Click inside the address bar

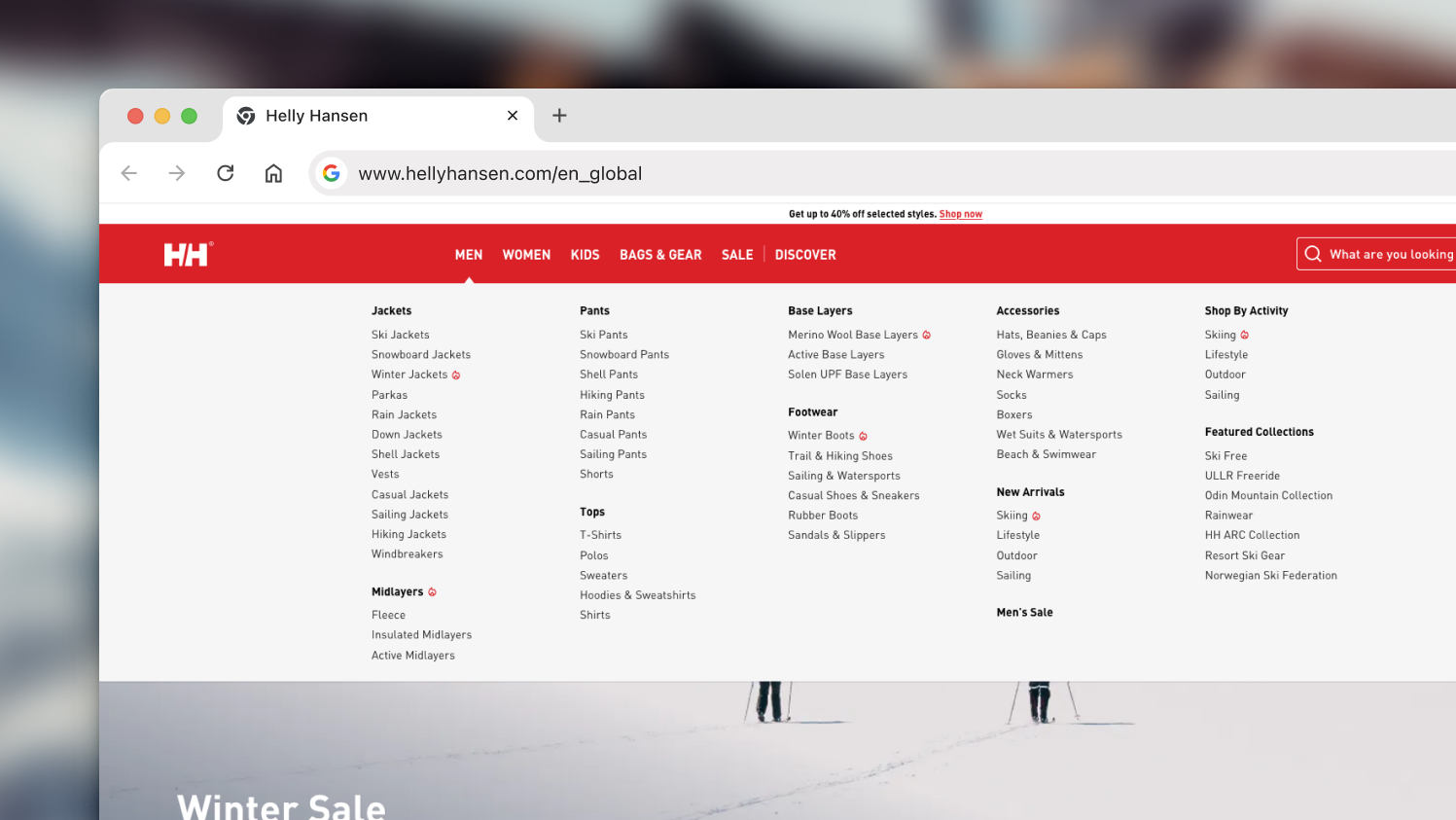tap(584, 173)
